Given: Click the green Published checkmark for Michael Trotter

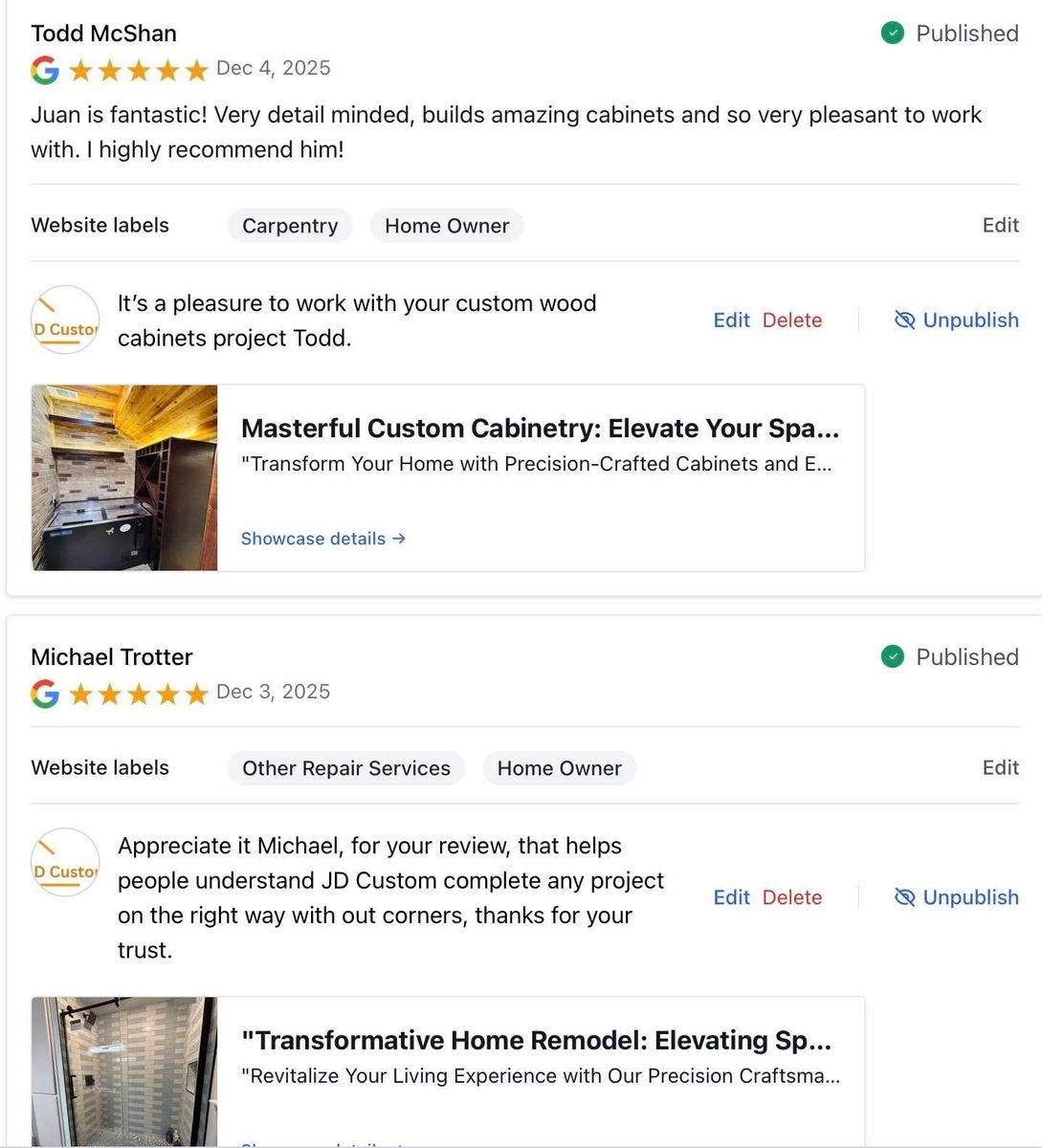Looking at the screenshot, I should point(892,657).
